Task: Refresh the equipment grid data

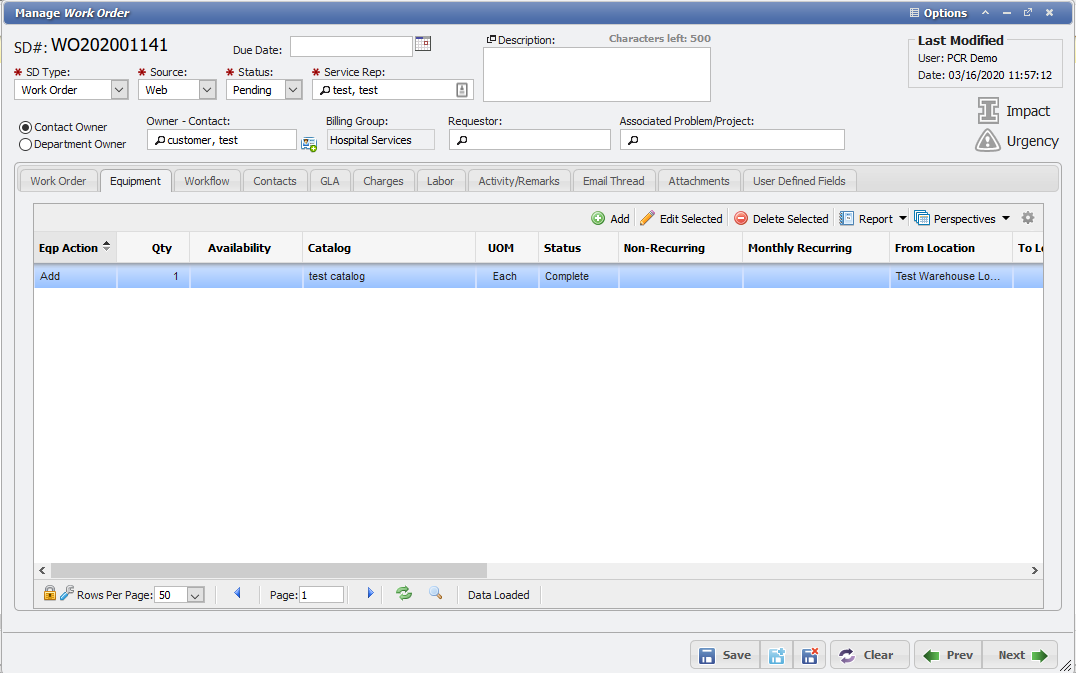Action: point(403,594)
